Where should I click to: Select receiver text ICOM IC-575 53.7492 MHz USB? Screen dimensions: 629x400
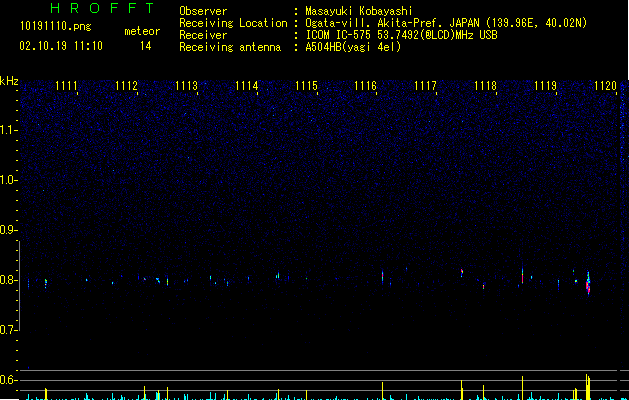pos(402,35)
